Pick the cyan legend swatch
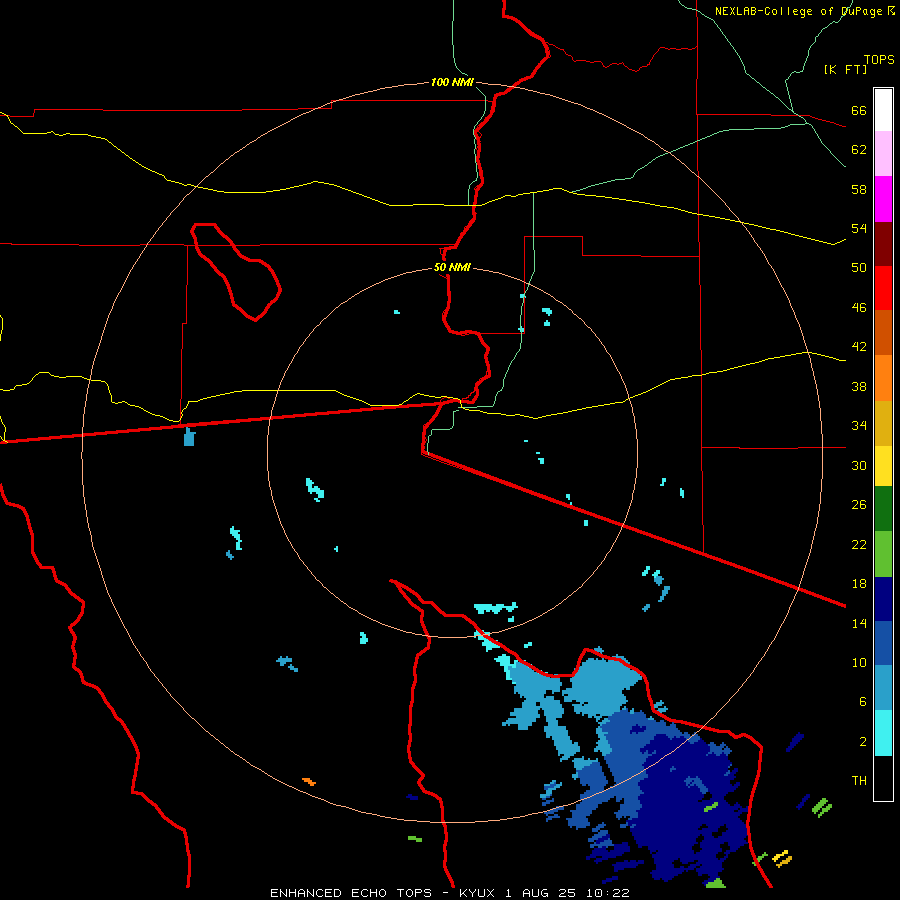This screenshot has width=900, height=900. pyautogui.click(x=883, y=733)
